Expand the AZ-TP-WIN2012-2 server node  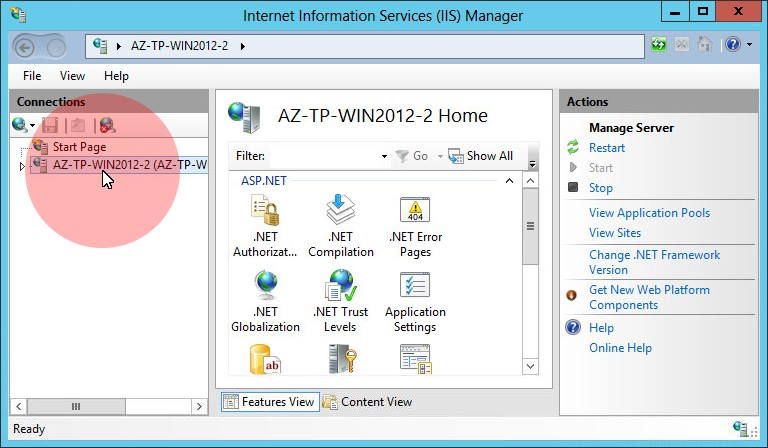pos(22,166)
